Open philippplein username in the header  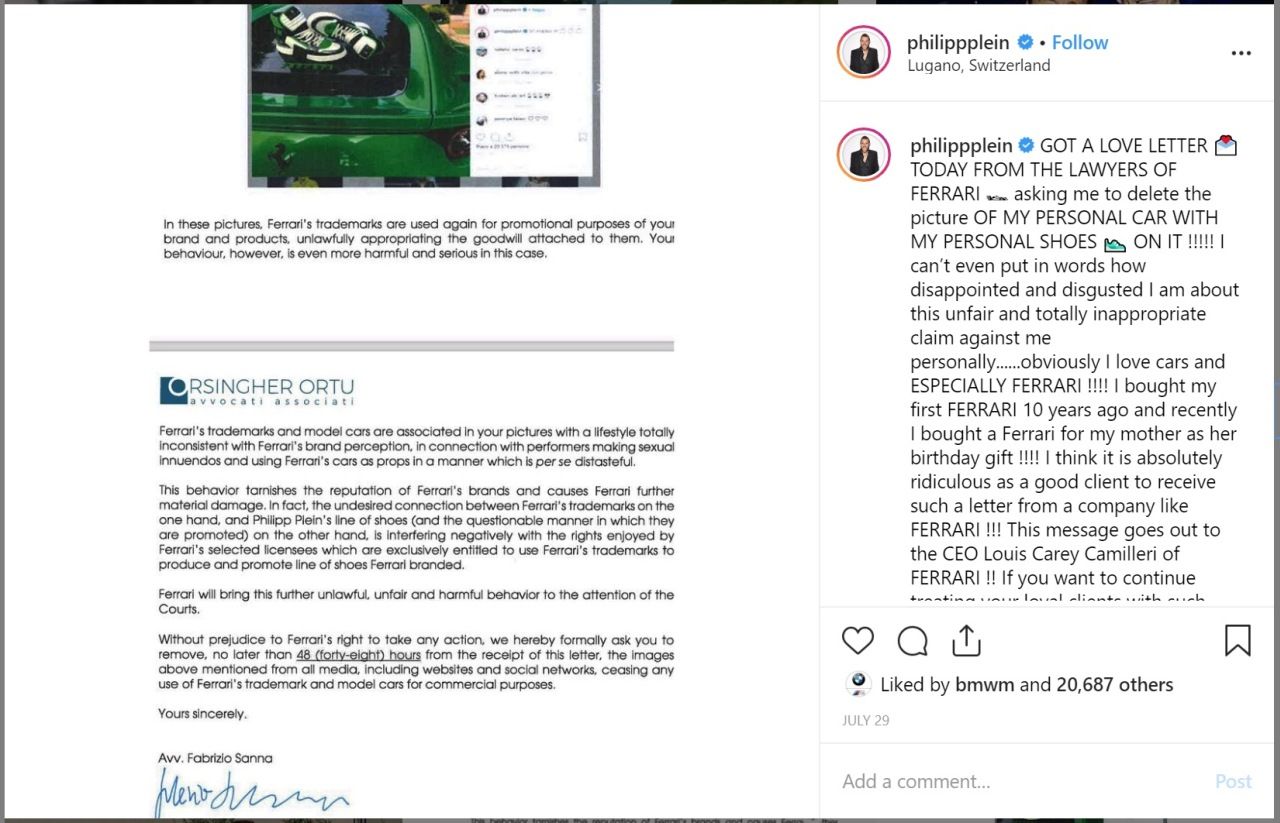point(959,42)
